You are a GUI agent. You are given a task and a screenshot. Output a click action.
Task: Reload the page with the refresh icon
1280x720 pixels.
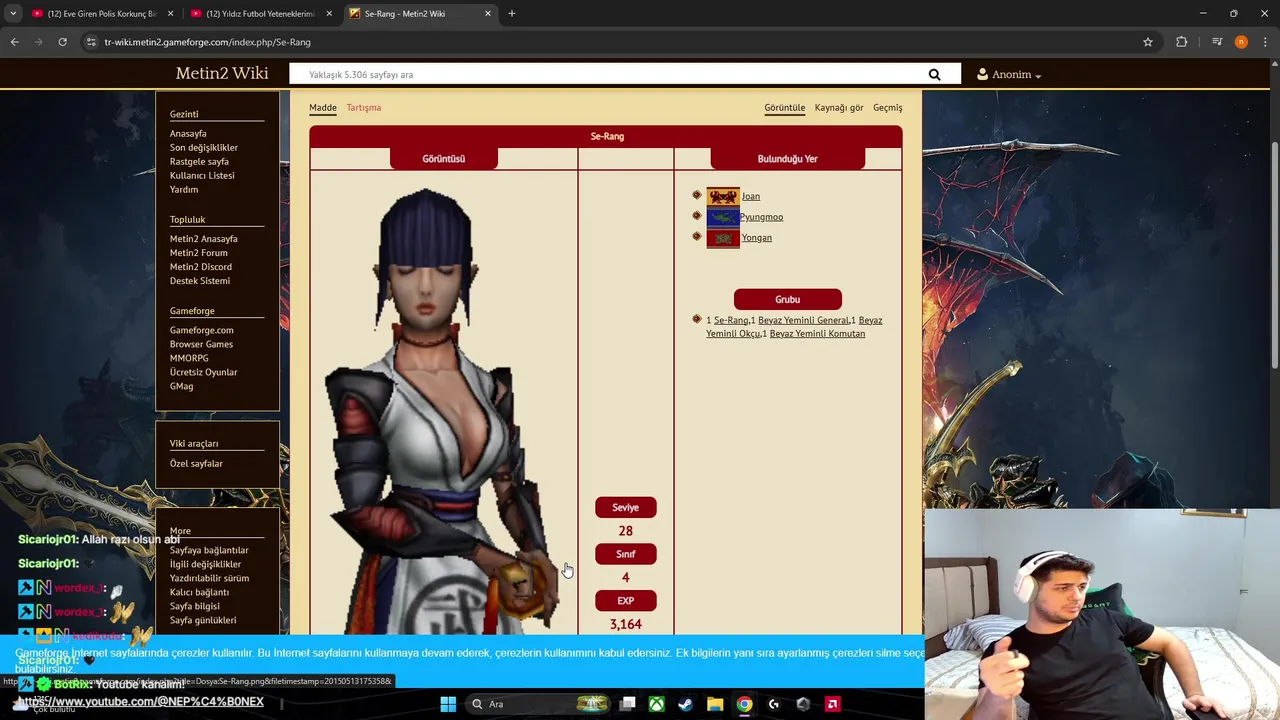click(x=62, y=42)
